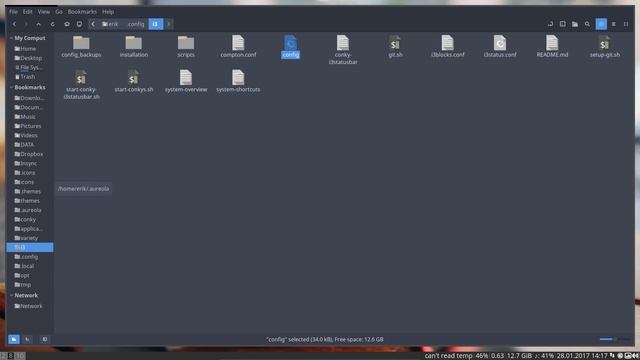Open a new terminal/split pane icon
This screenshot has height=360, width=640.
point(562,24)
